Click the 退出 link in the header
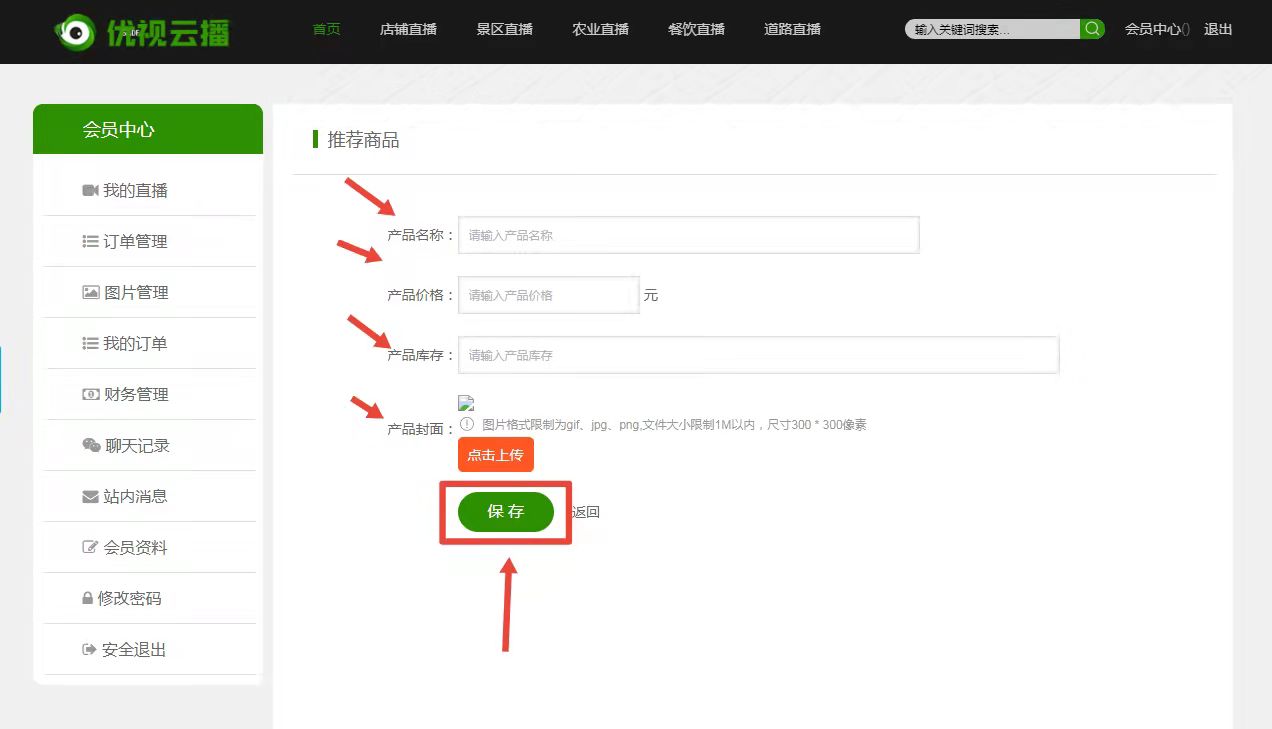1272x729 pixels. pos(1218,29)
